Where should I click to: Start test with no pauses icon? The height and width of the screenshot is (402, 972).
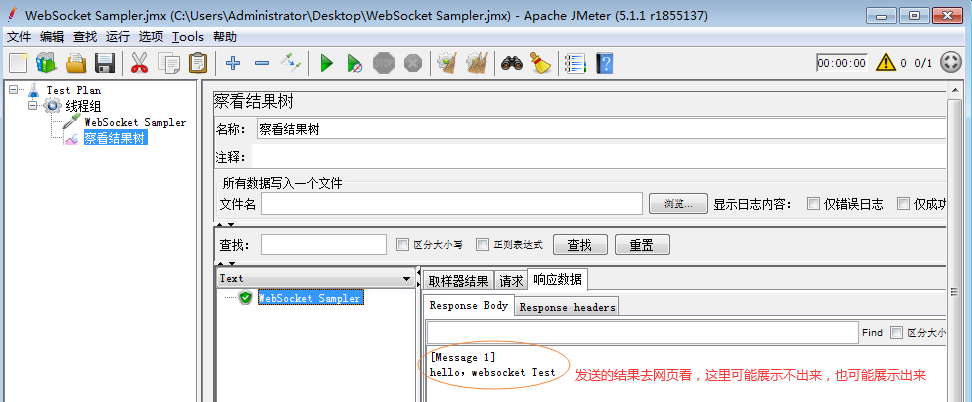pyautogui.click(x=355, y=63)
